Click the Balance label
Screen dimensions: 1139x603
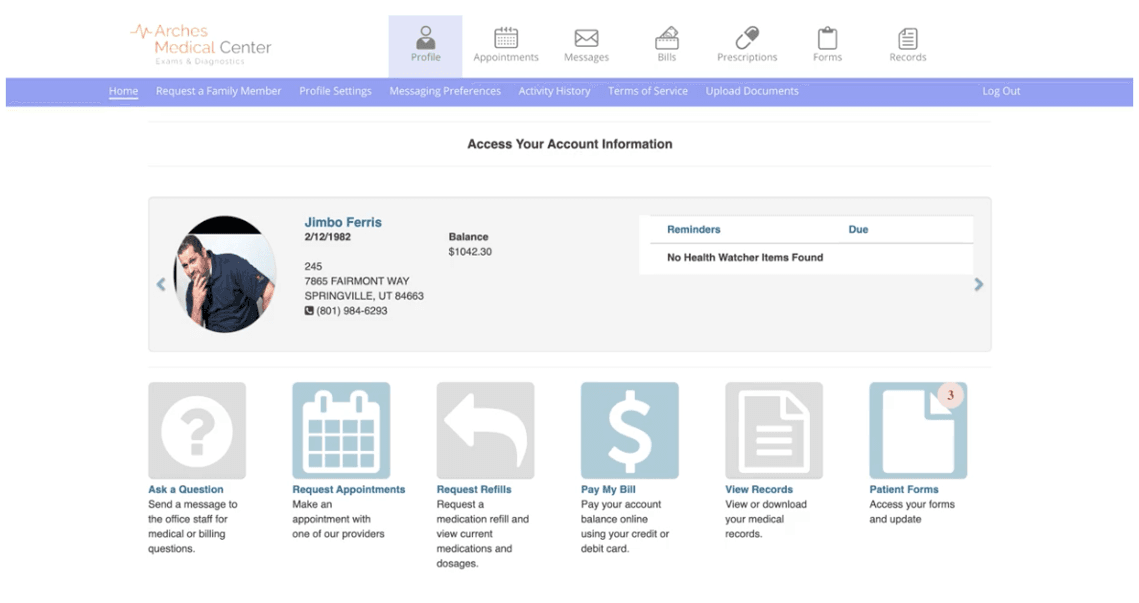[x=469, y=237]
